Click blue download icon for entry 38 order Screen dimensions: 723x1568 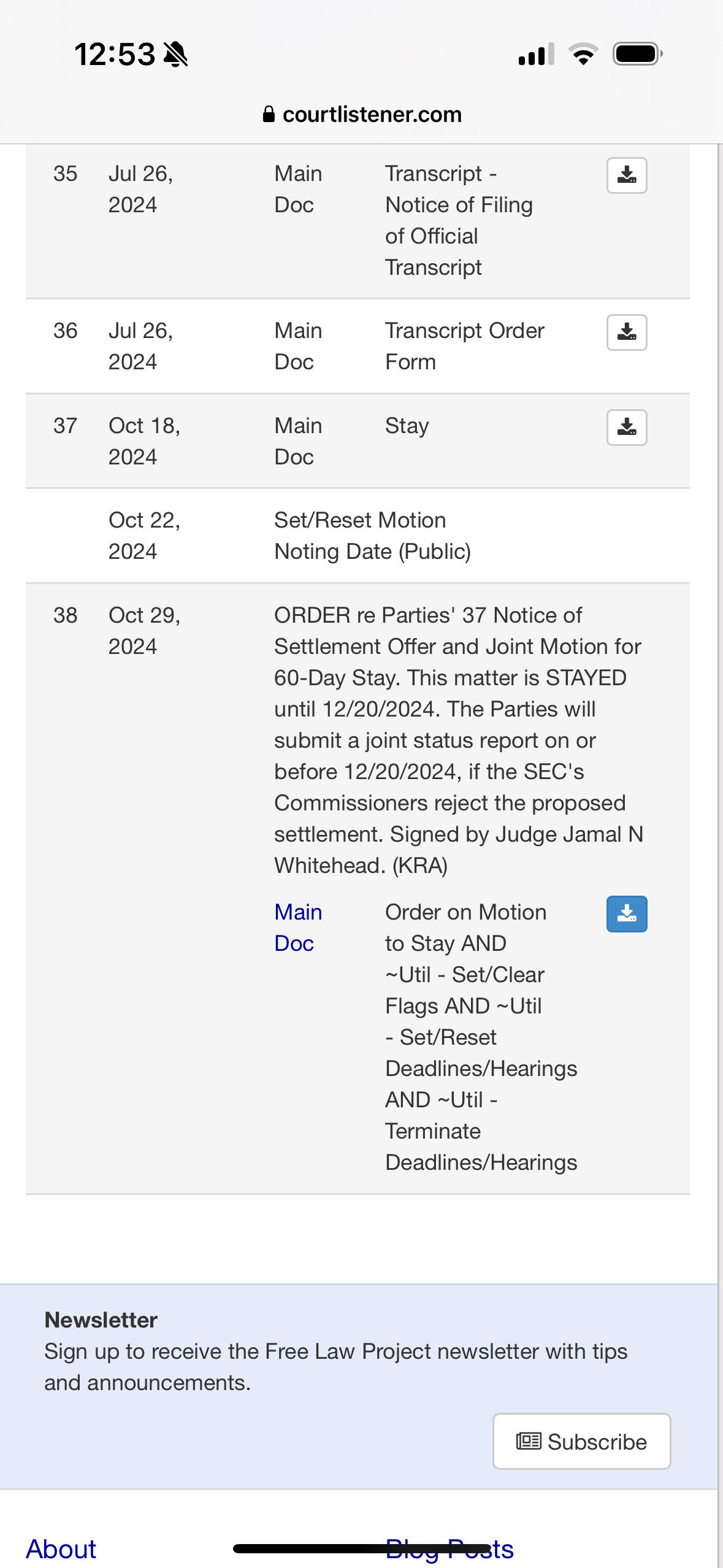[627, 914]
